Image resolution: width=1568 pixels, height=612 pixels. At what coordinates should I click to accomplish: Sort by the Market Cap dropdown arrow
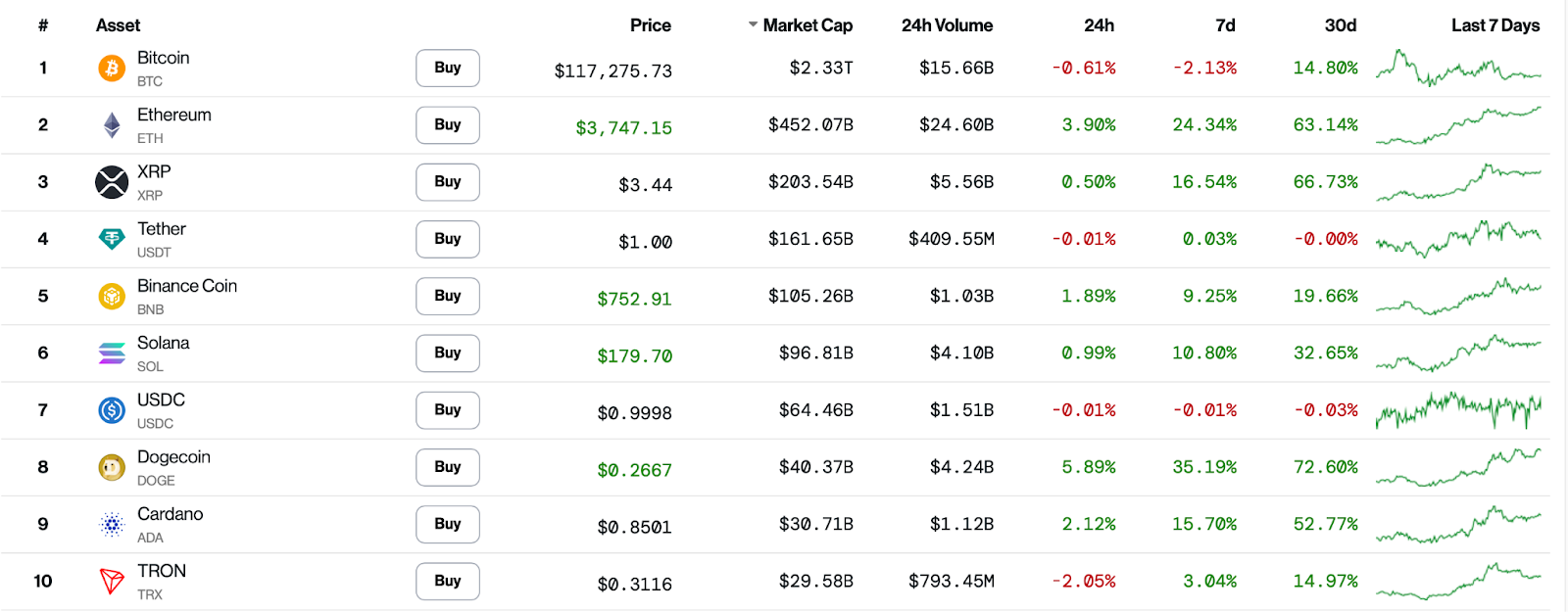(753, 24)
